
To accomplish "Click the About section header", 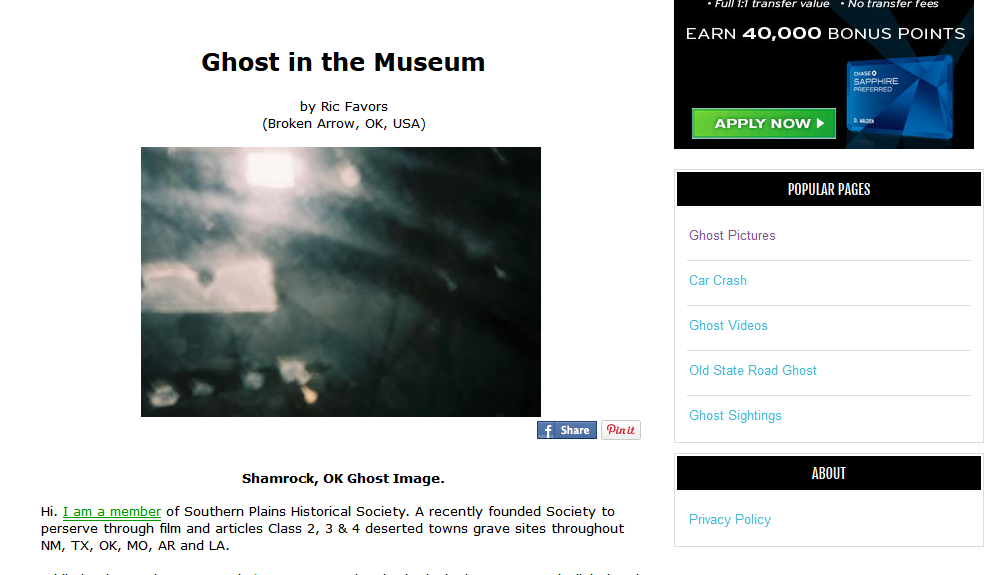I will pyautogui.click(x=829, y=473).
